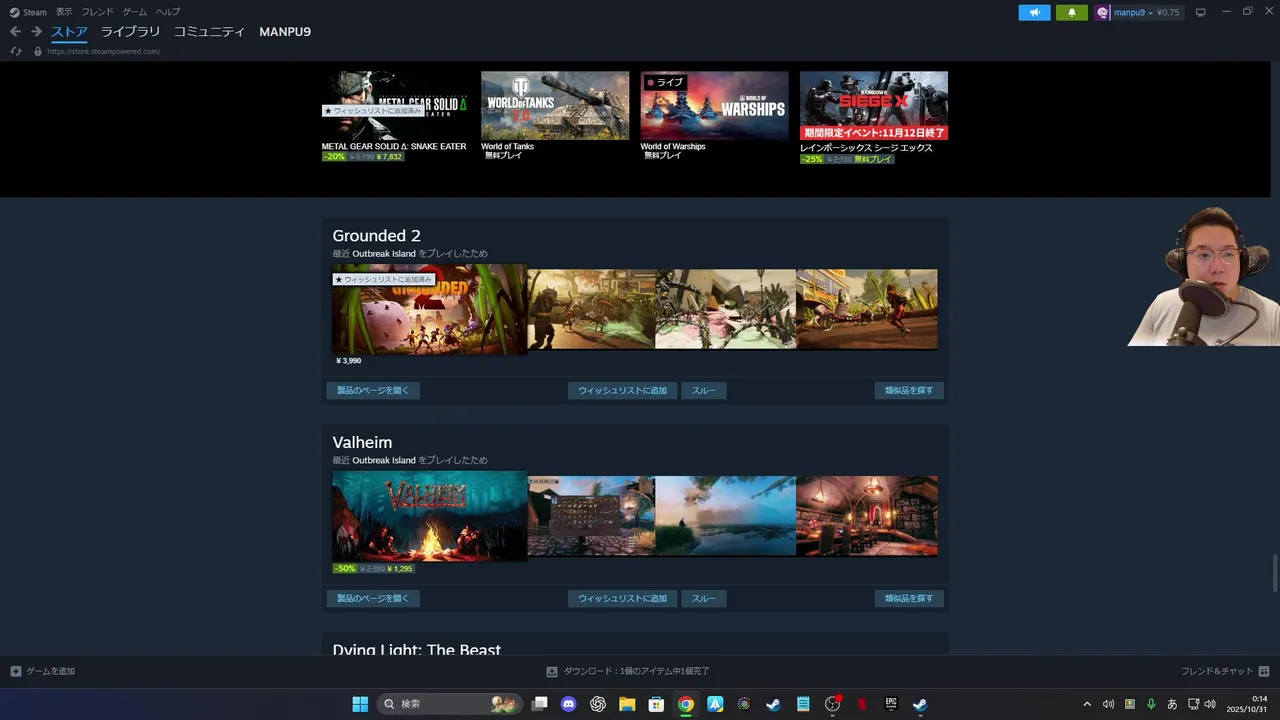Screen dimensions: 1280x720
Task: Switch to the ライブラリ tab
Action: tap(130, 32)
